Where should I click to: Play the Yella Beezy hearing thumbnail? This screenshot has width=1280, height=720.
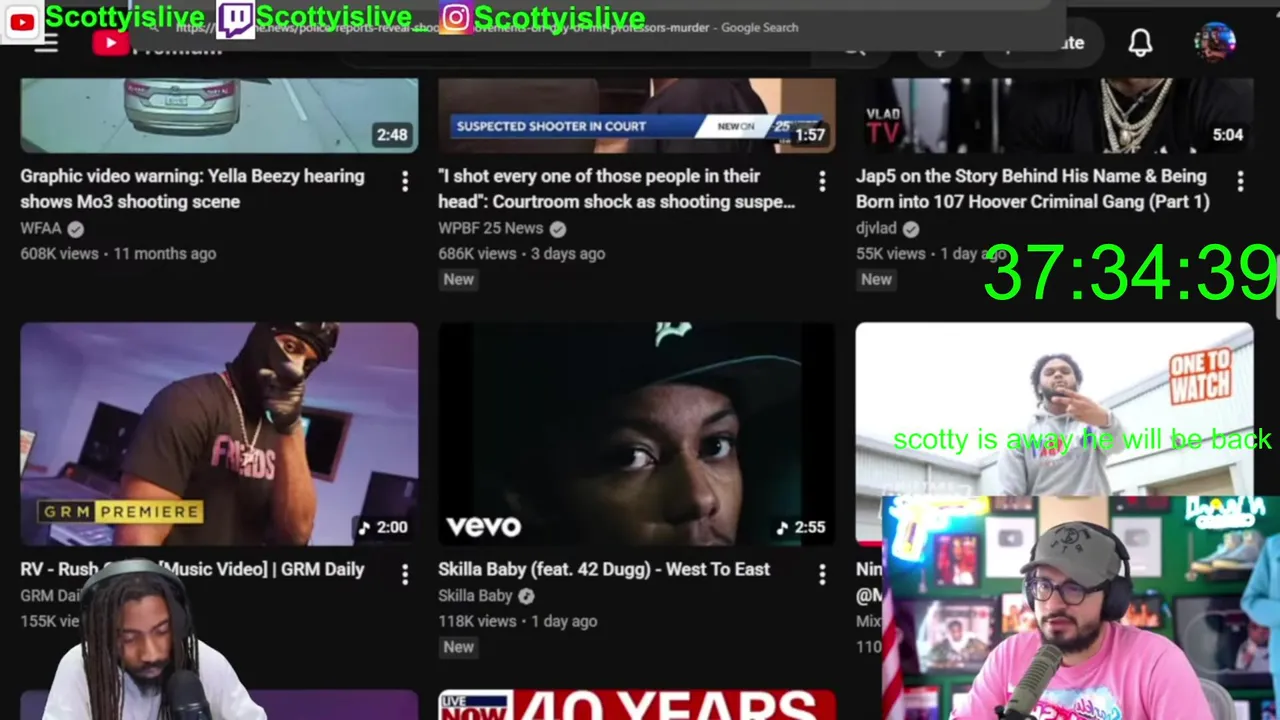click(219, 115)
